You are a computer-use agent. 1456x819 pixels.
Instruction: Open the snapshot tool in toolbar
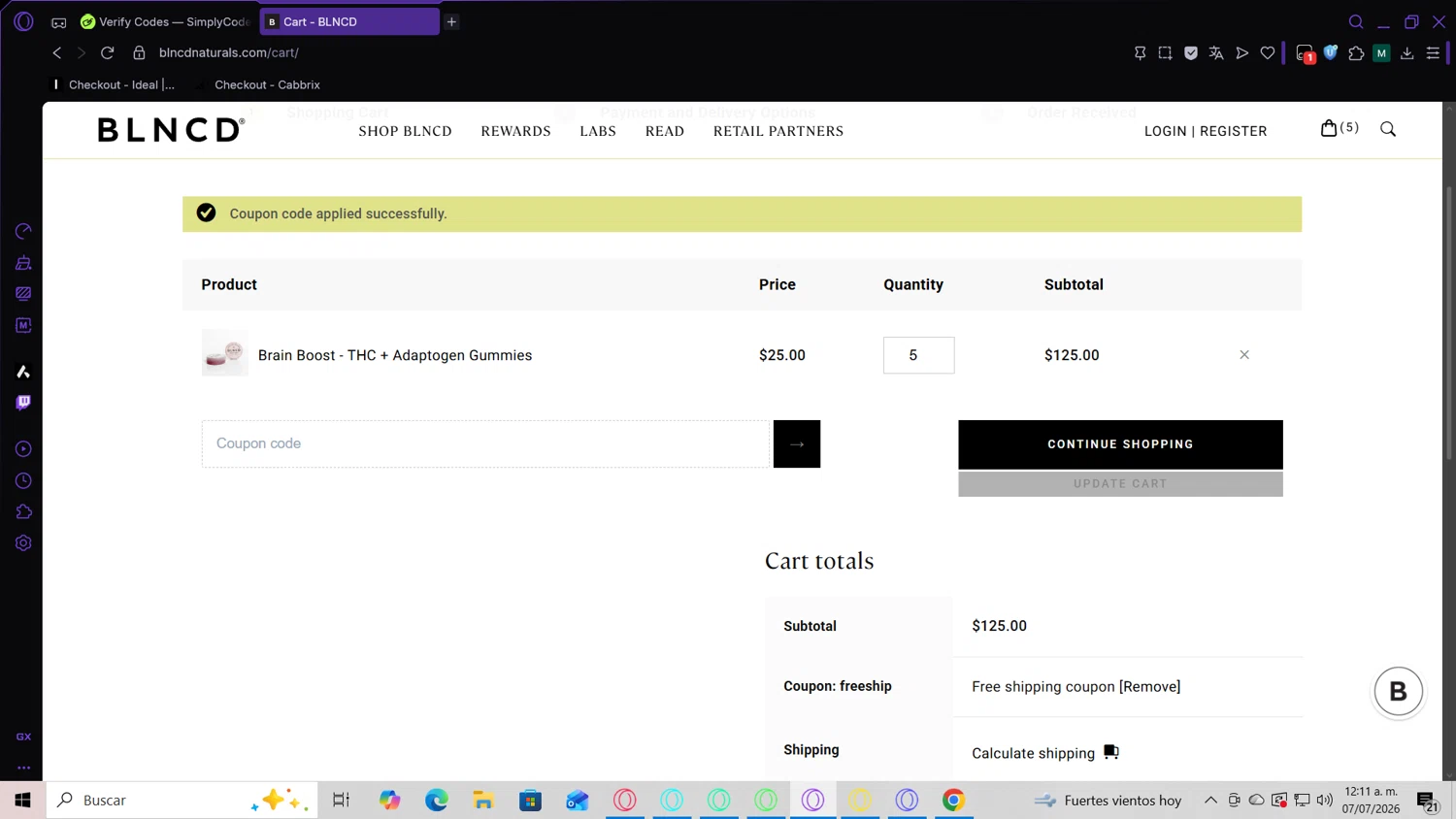click(x=1165, y=53)
